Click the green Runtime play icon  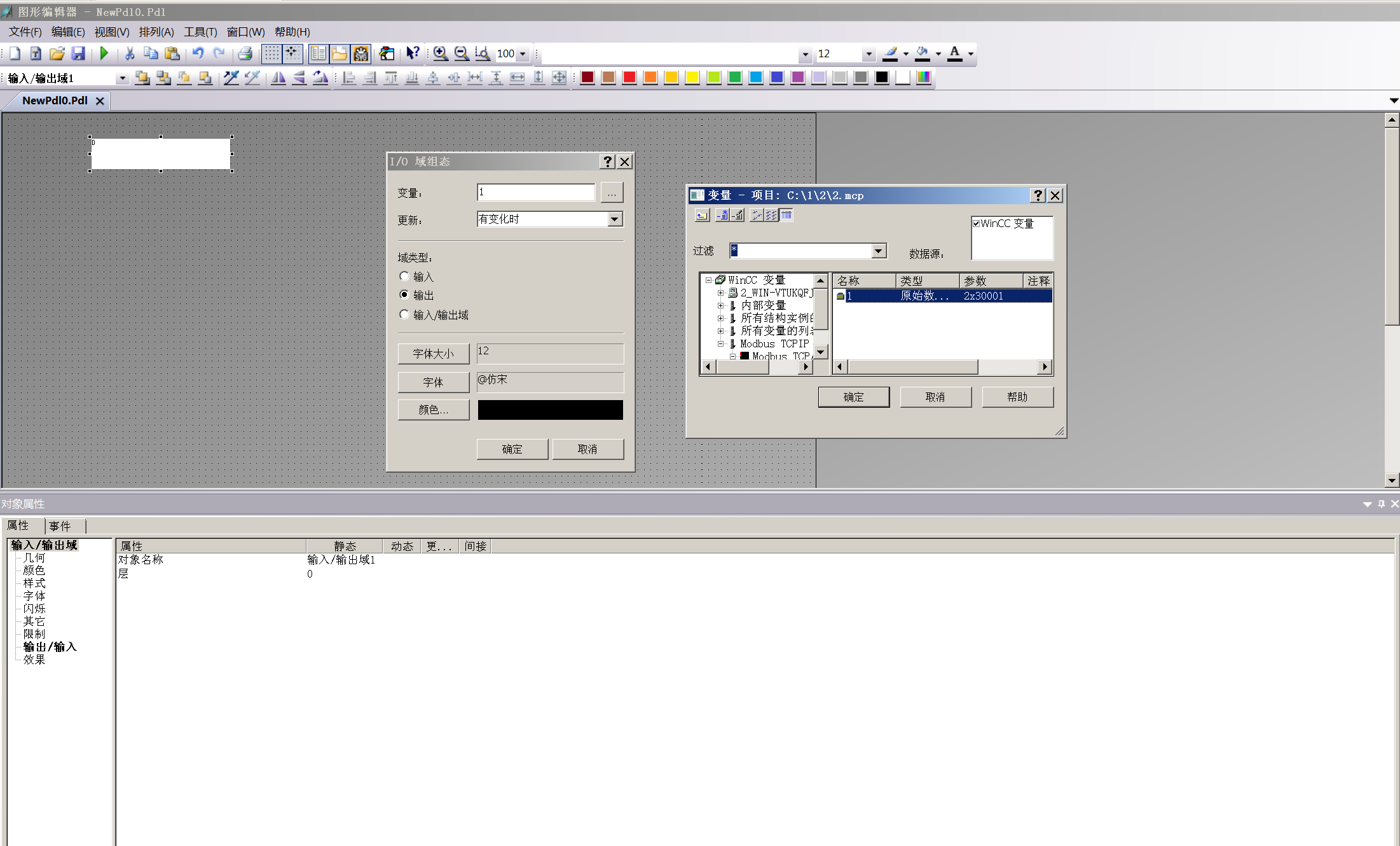click(x=104, y=53)
